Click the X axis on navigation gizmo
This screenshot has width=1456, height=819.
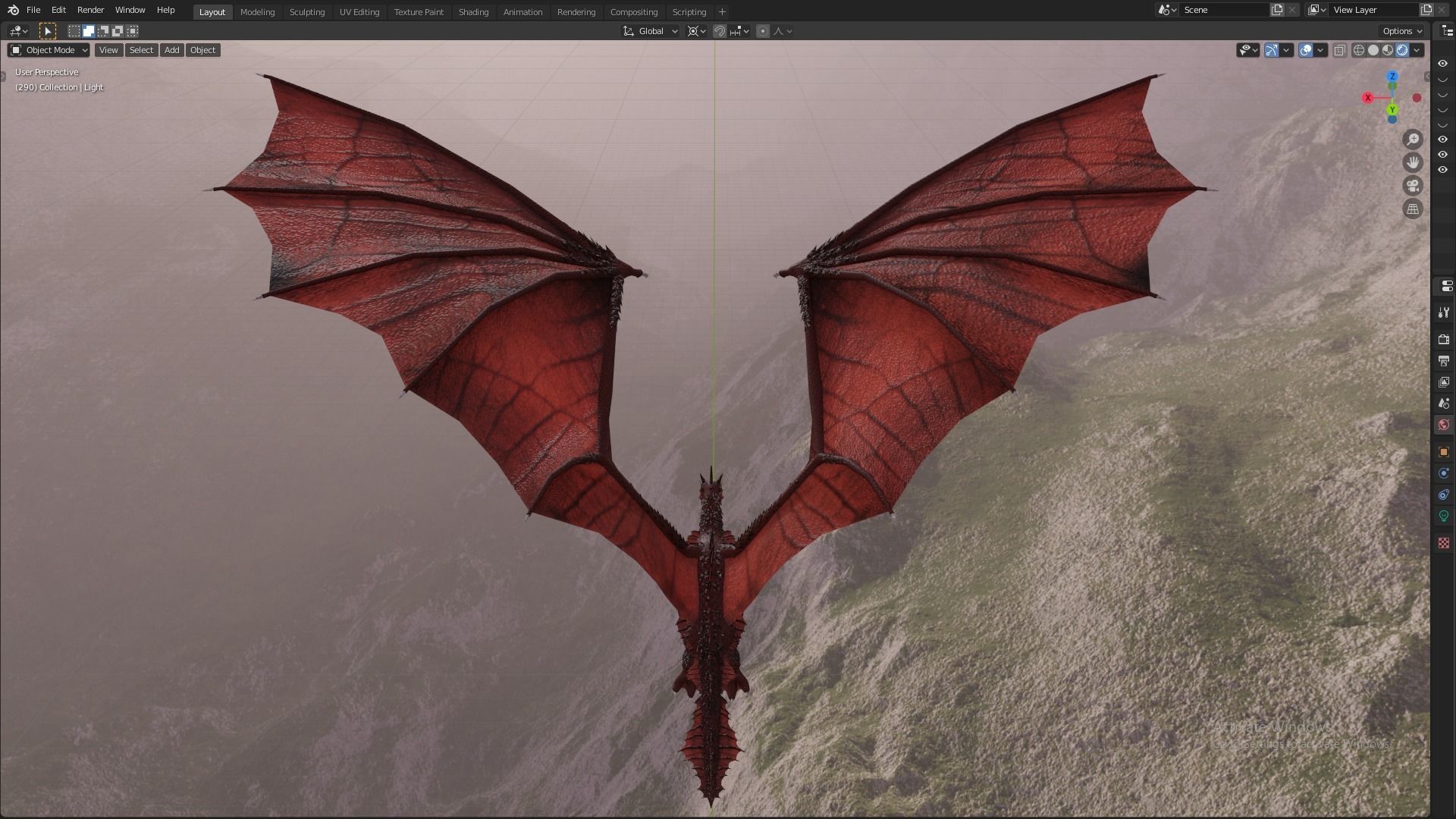click(x=1368, y=98)
